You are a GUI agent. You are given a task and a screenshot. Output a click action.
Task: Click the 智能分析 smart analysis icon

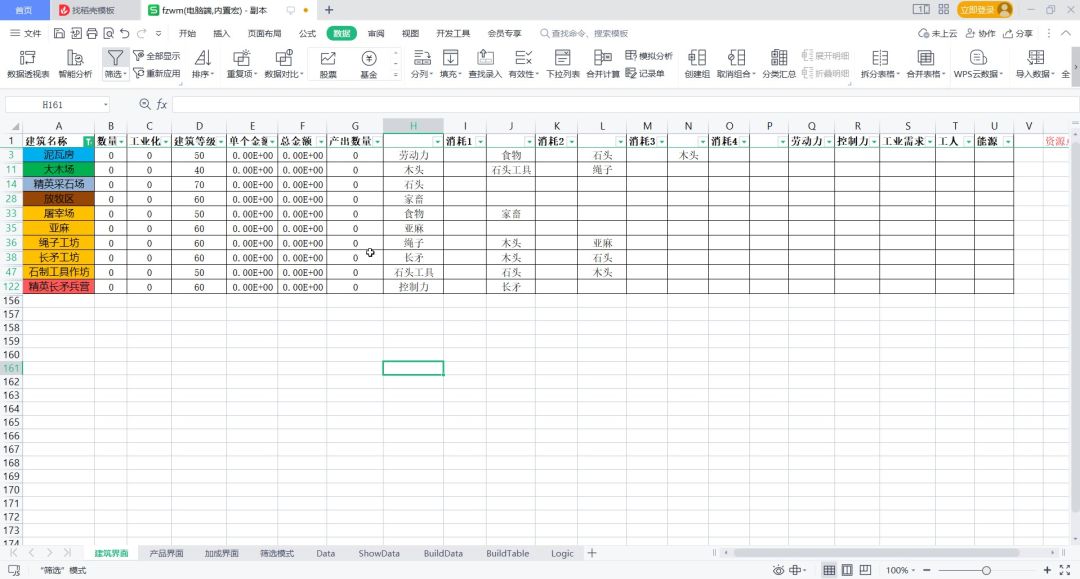75,63
